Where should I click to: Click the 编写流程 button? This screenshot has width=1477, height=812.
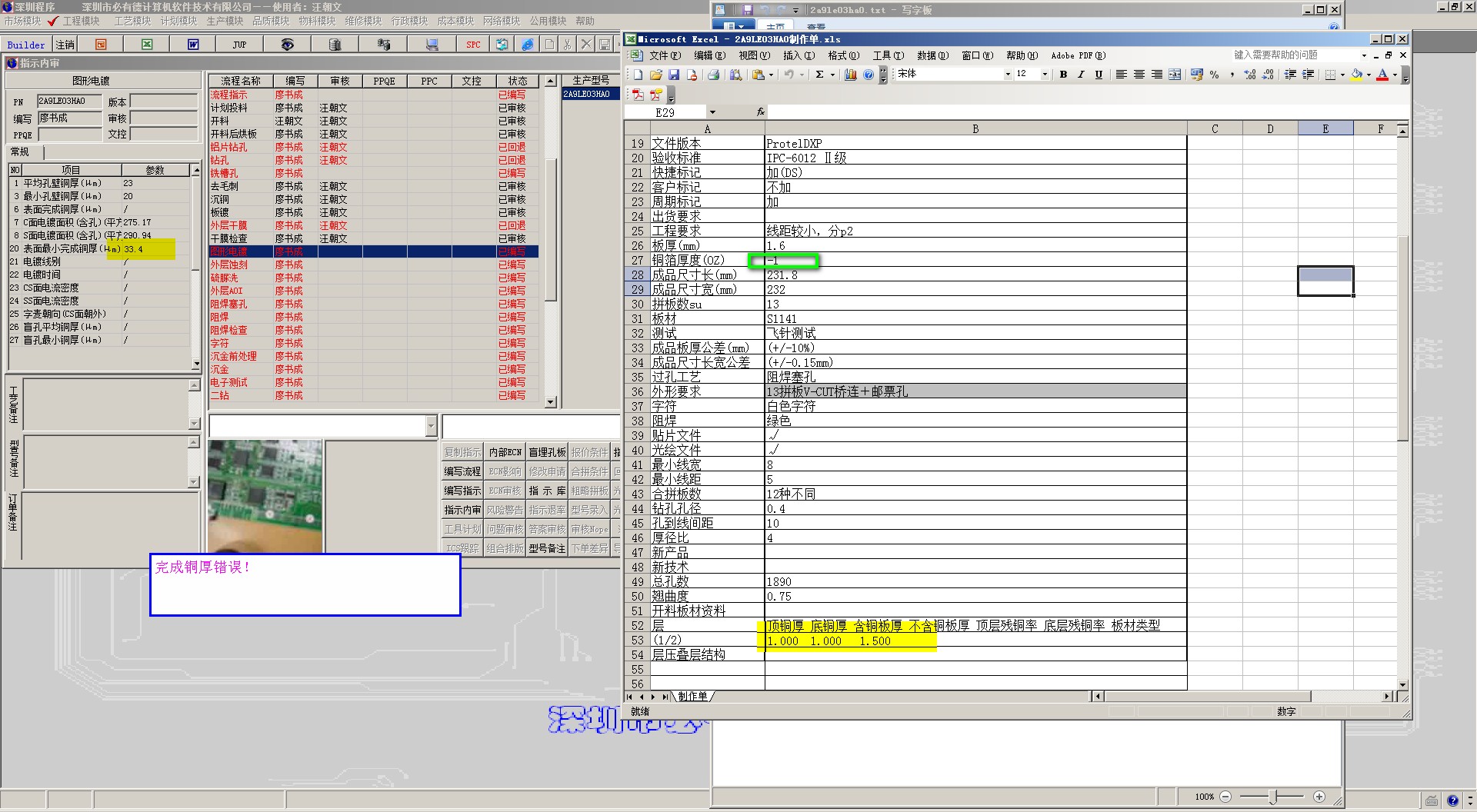point(462,471)
